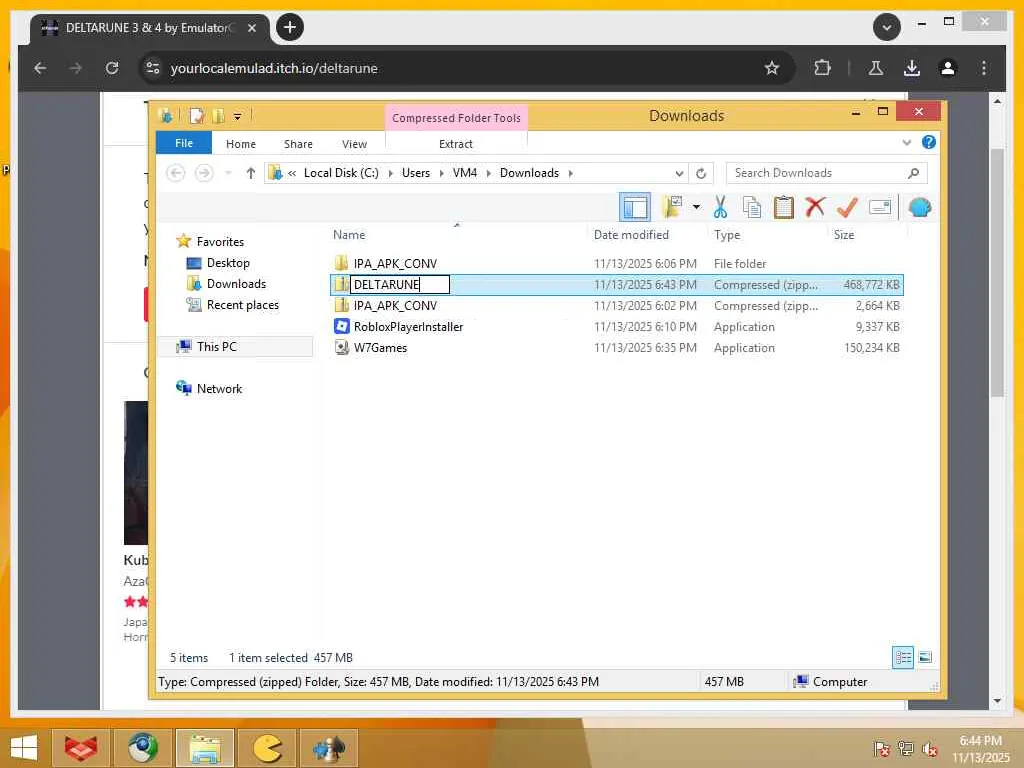Open the Extract ribbon tab
The image size is (1024, 768).
456,144
